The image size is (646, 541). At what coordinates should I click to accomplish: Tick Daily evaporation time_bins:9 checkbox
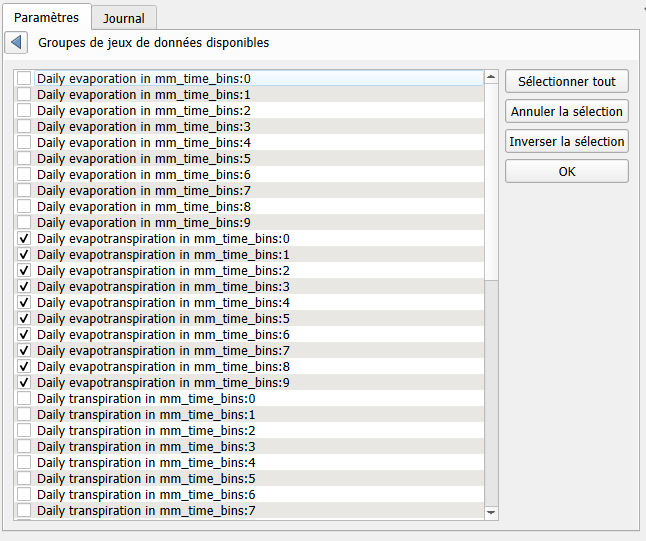[x=24, y=222]
